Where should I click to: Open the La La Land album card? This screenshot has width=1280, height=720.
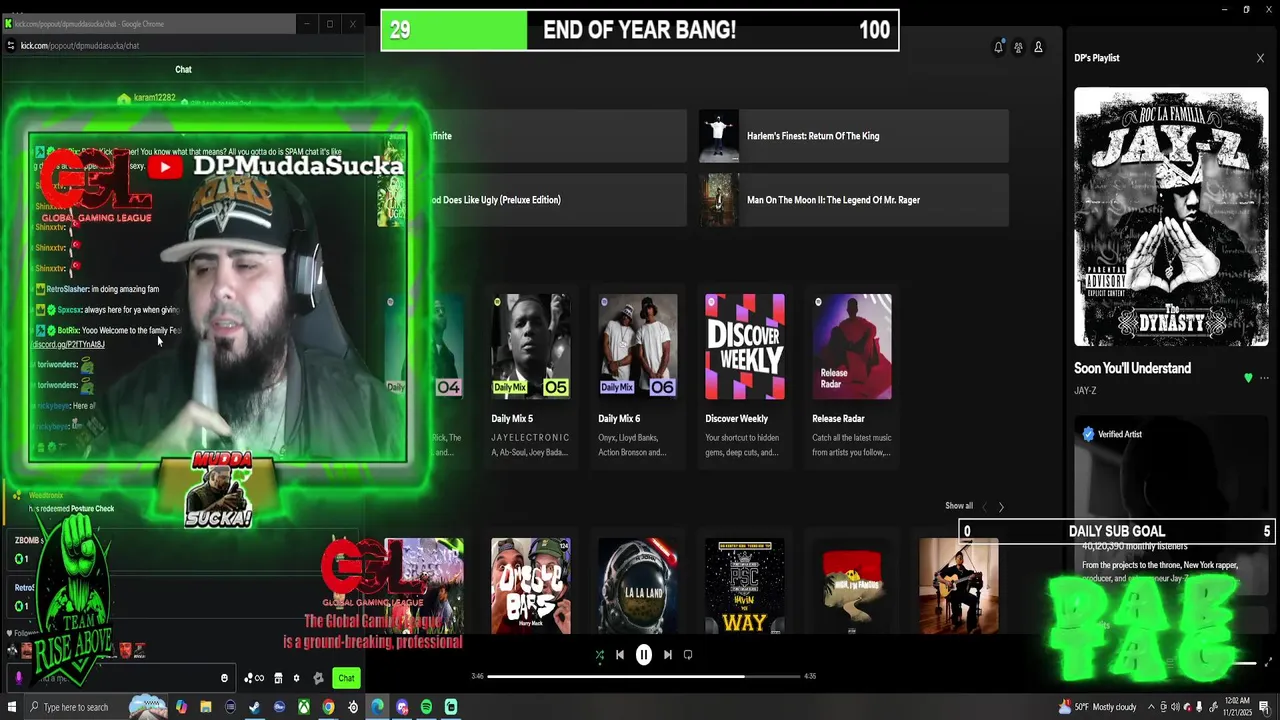point(638,586)
